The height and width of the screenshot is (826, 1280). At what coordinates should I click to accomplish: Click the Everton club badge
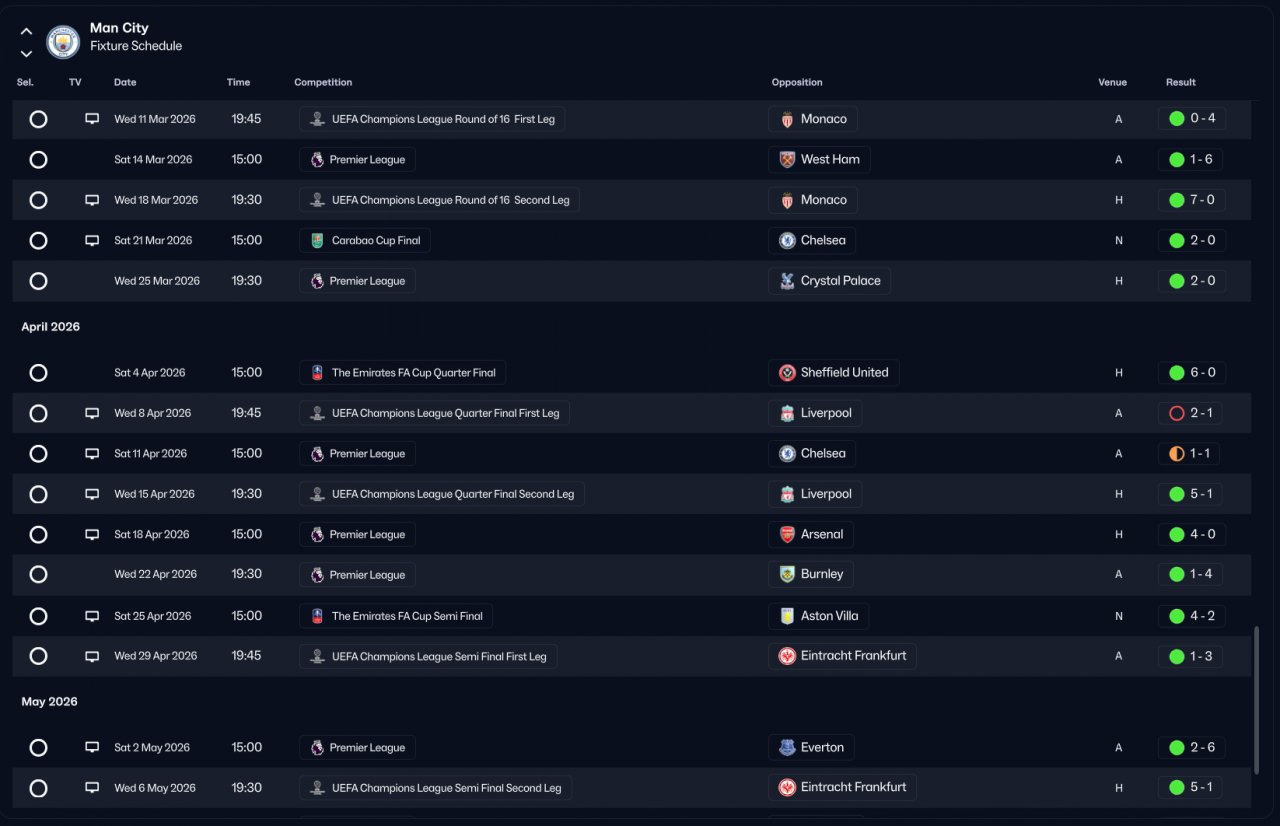point(787,748)
